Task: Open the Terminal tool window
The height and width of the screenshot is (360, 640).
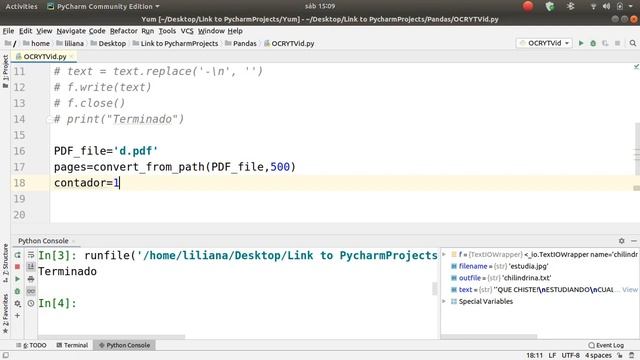Action: click(72, 345)
